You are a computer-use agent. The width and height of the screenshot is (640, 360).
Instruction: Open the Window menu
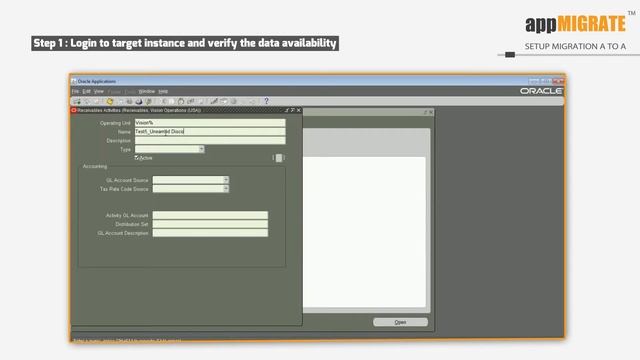pos(147,91)
